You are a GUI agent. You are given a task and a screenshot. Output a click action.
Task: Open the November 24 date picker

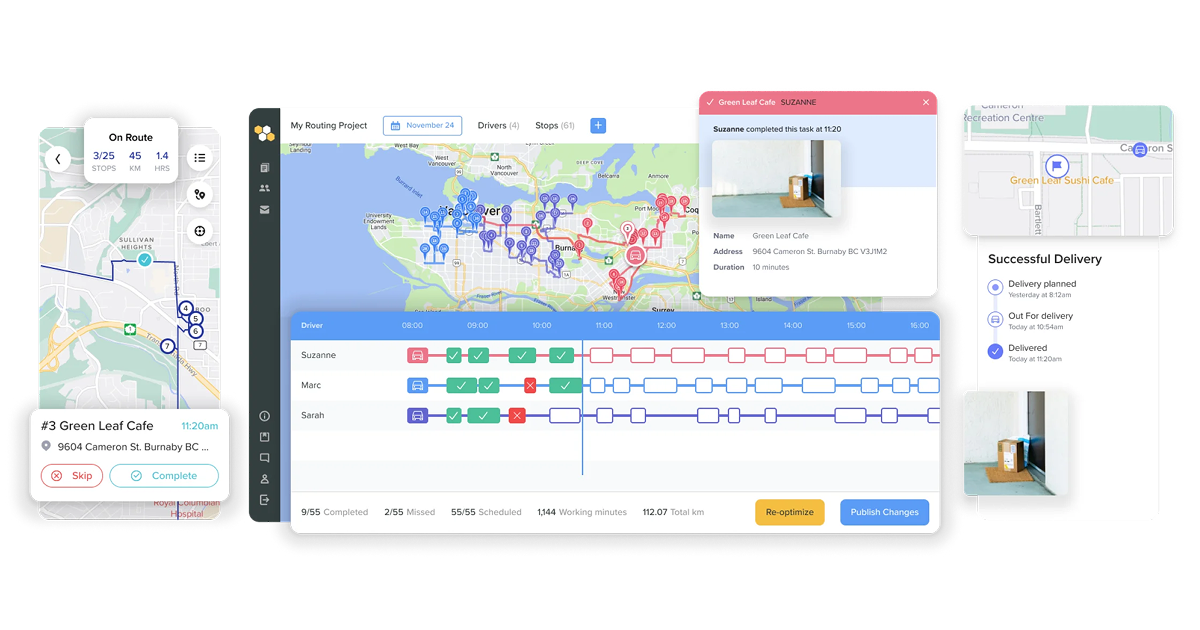point(422,126)
